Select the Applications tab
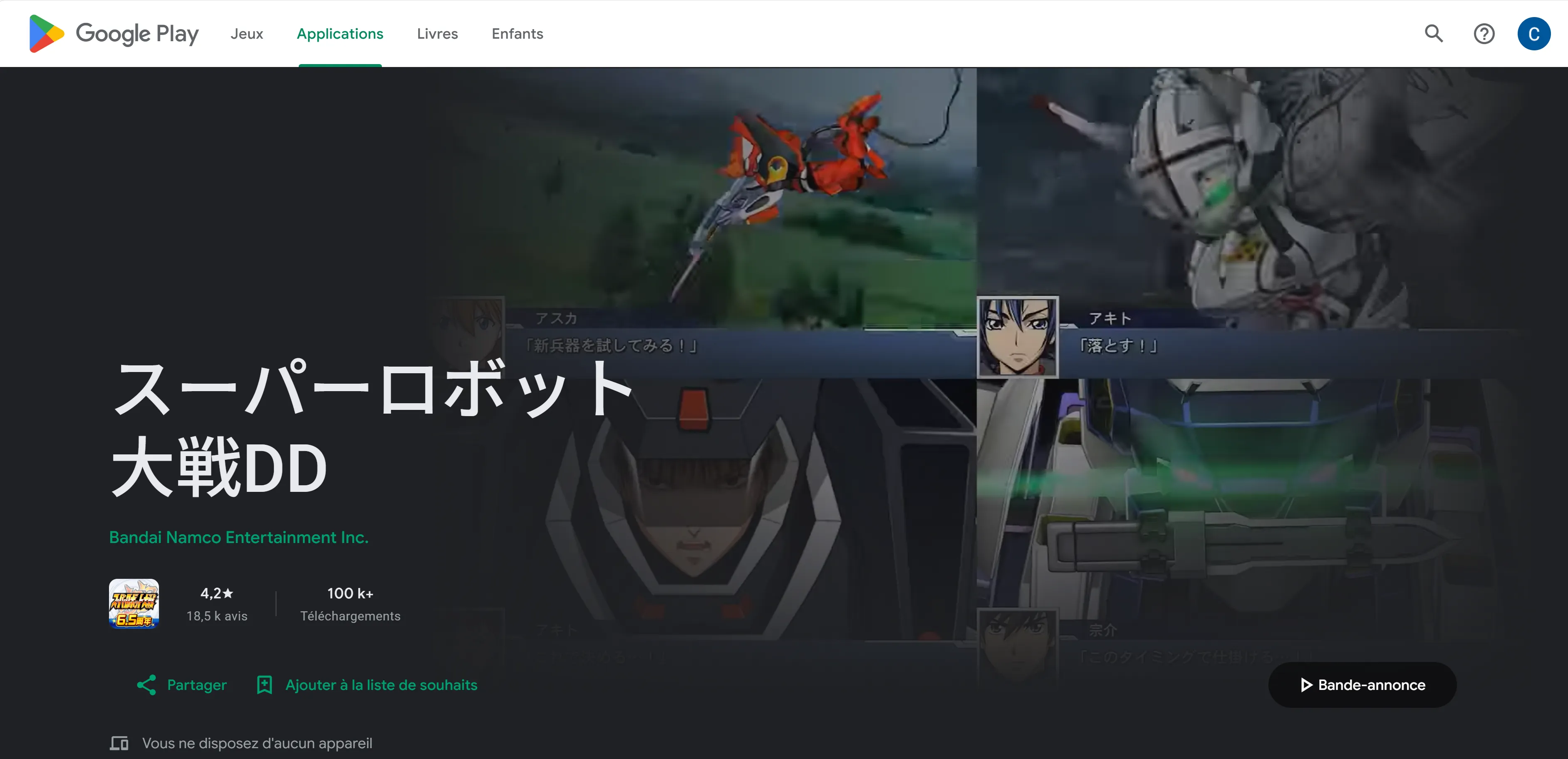This screenshot has width=1568, height=759. coord(339,33)
